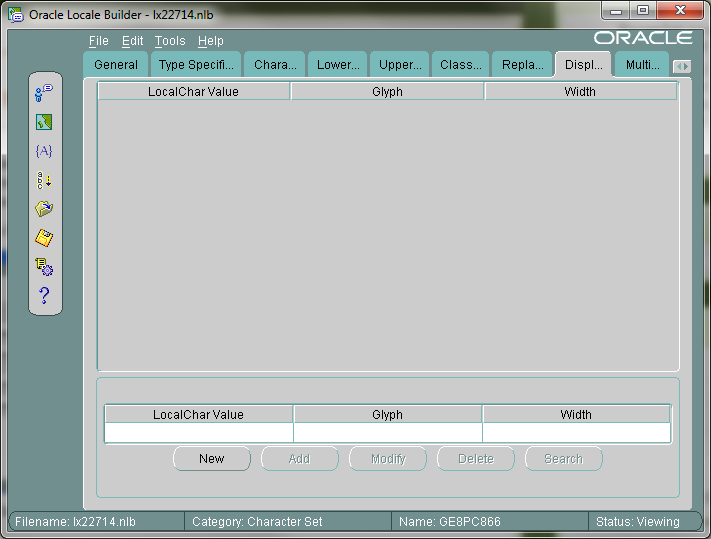Image resolution: width=711 pixels, height=539 pixels.
Task: Switch to the General tab
Action: coord(116,65)
